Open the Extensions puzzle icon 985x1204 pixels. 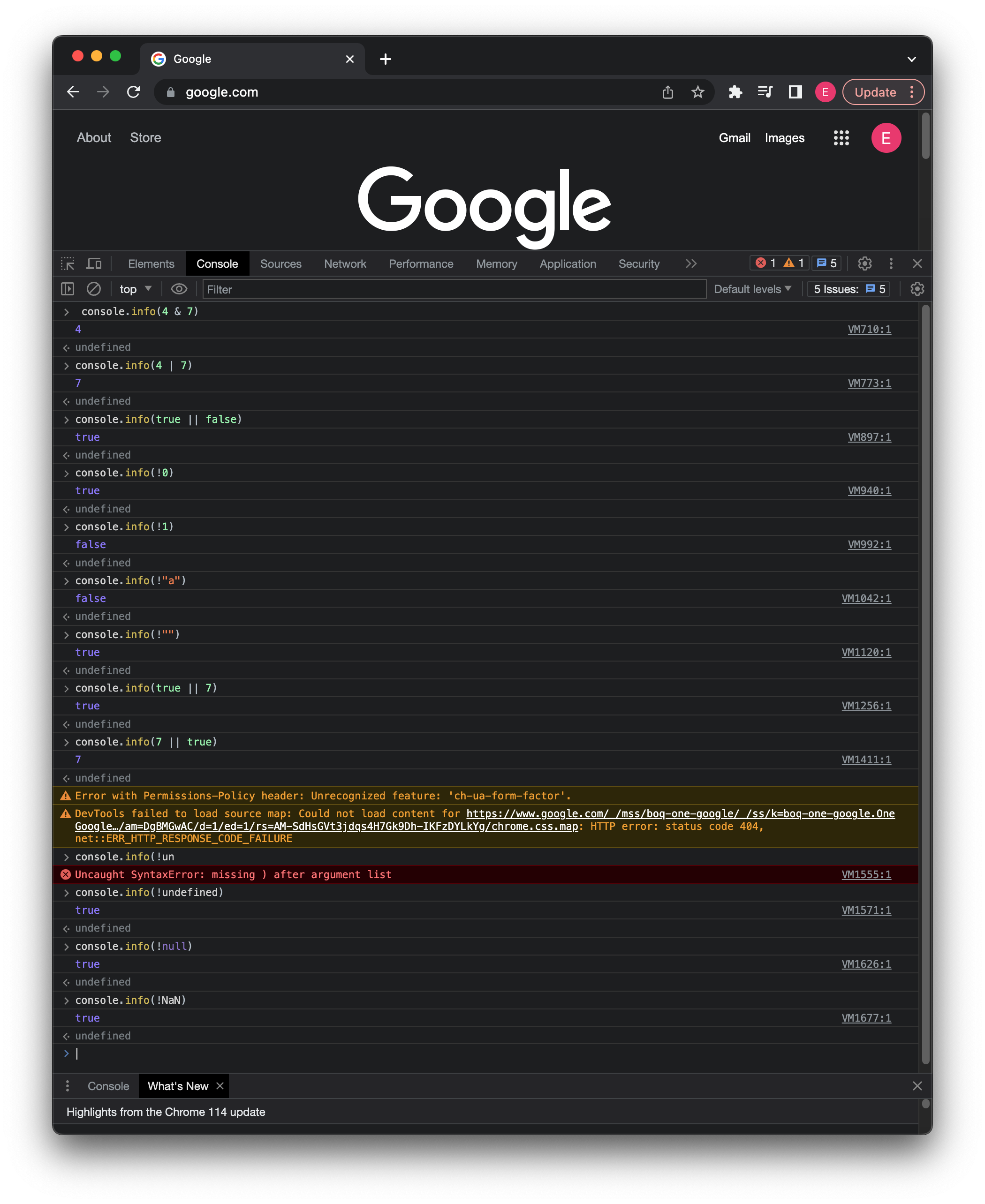click(x=735, y=92)
